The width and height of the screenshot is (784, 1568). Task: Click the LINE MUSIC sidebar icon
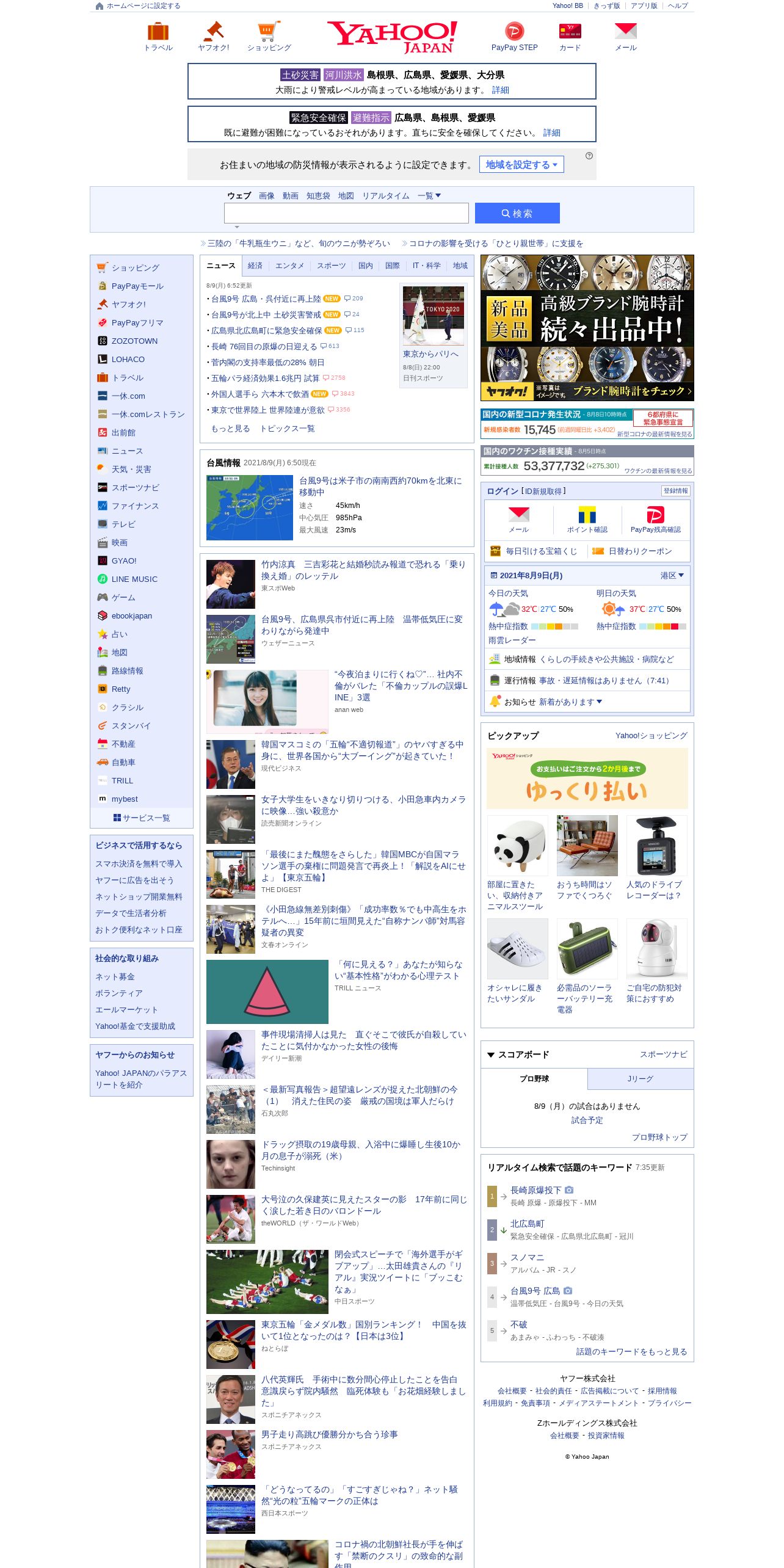[x=103, y=579]
